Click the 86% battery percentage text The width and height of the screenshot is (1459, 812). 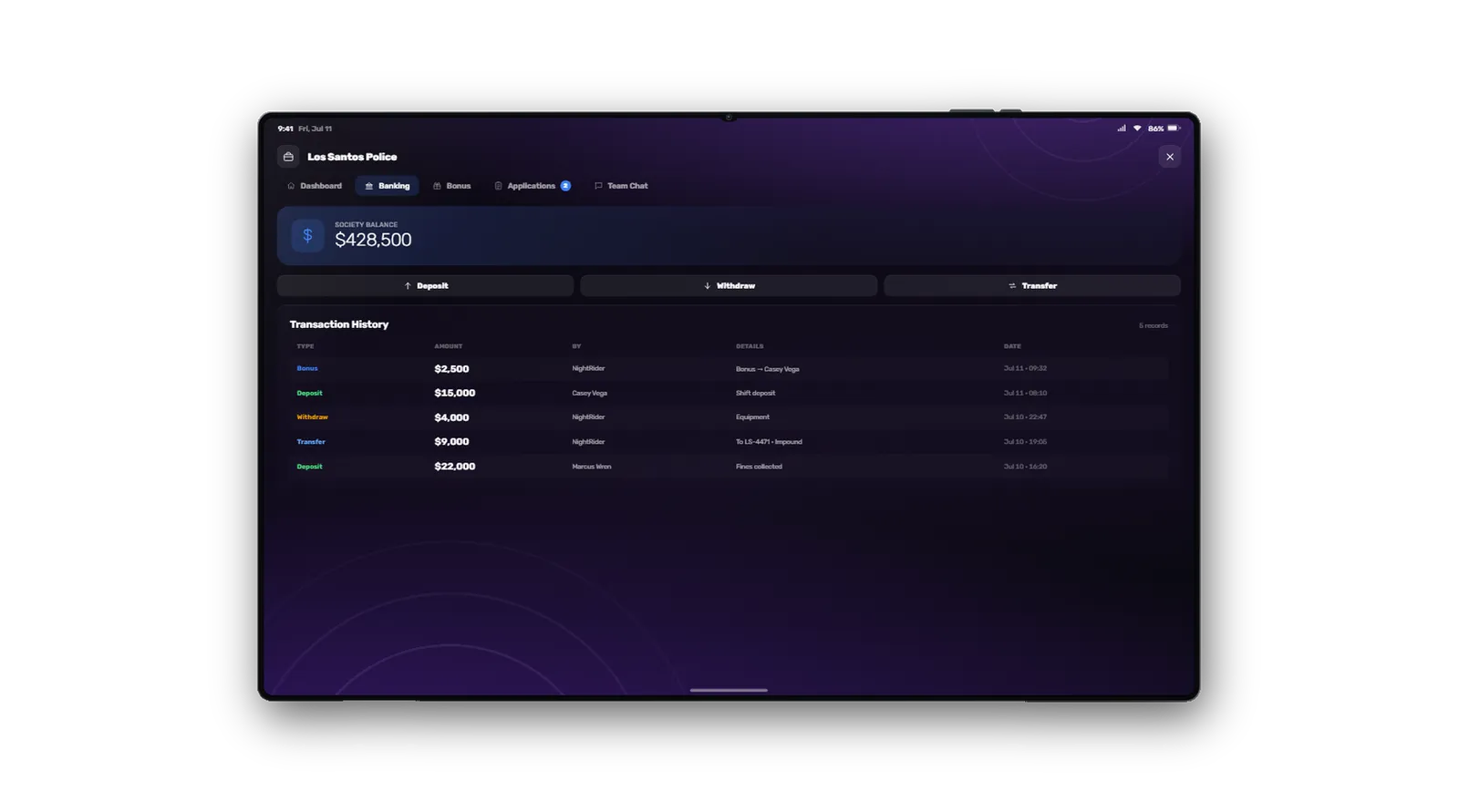pos(1155,128)
